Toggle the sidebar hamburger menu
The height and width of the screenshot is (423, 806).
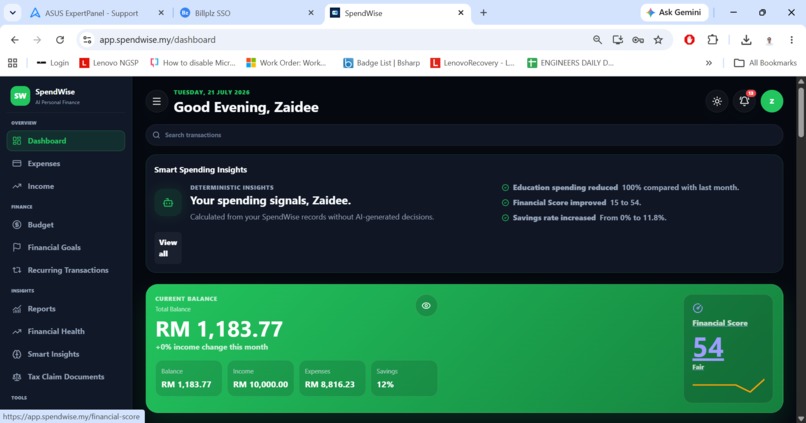(x=157, y=101)
